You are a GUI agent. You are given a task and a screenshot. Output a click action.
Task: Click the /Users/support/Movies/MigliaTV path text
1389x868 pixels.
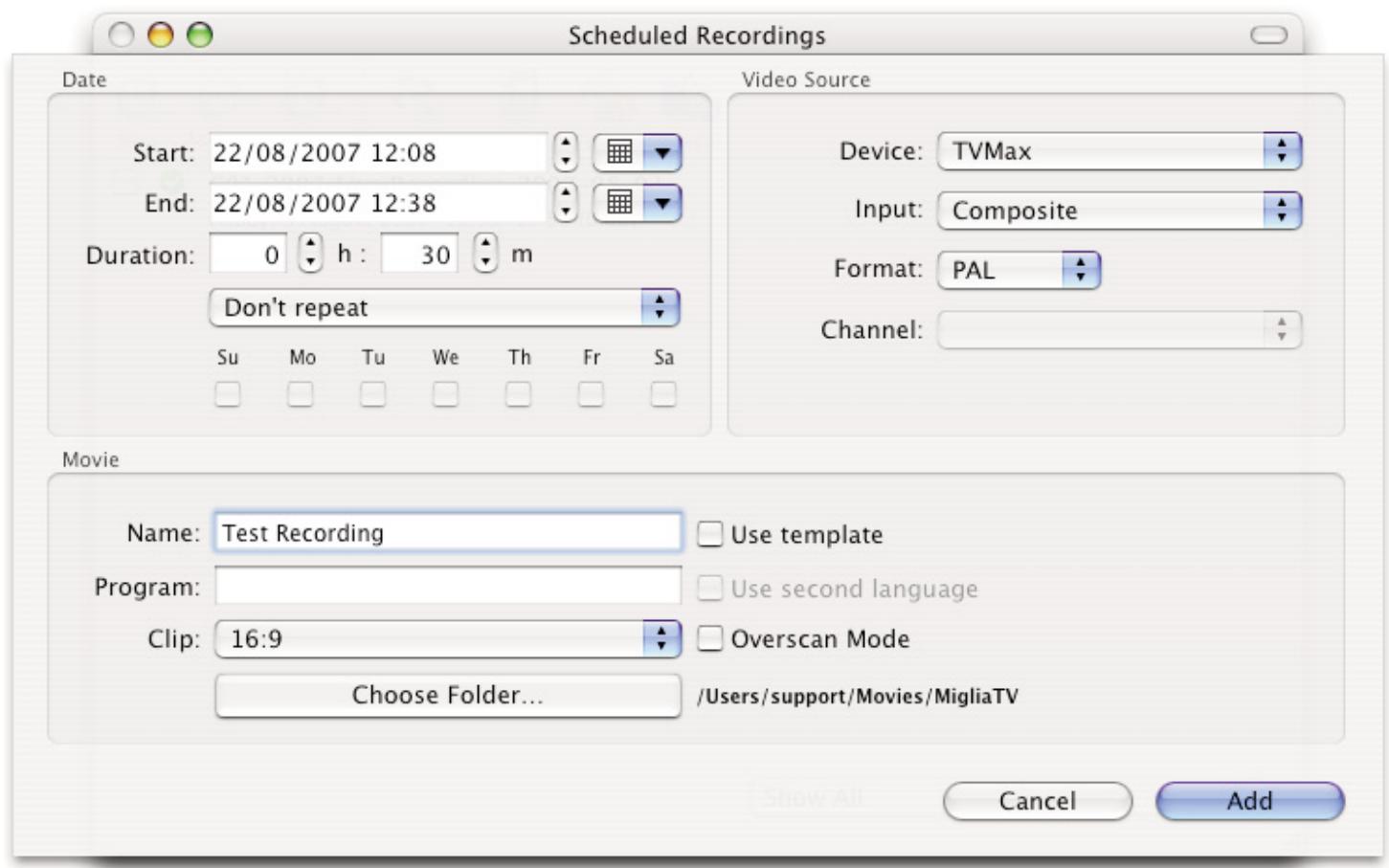point(858,696)
